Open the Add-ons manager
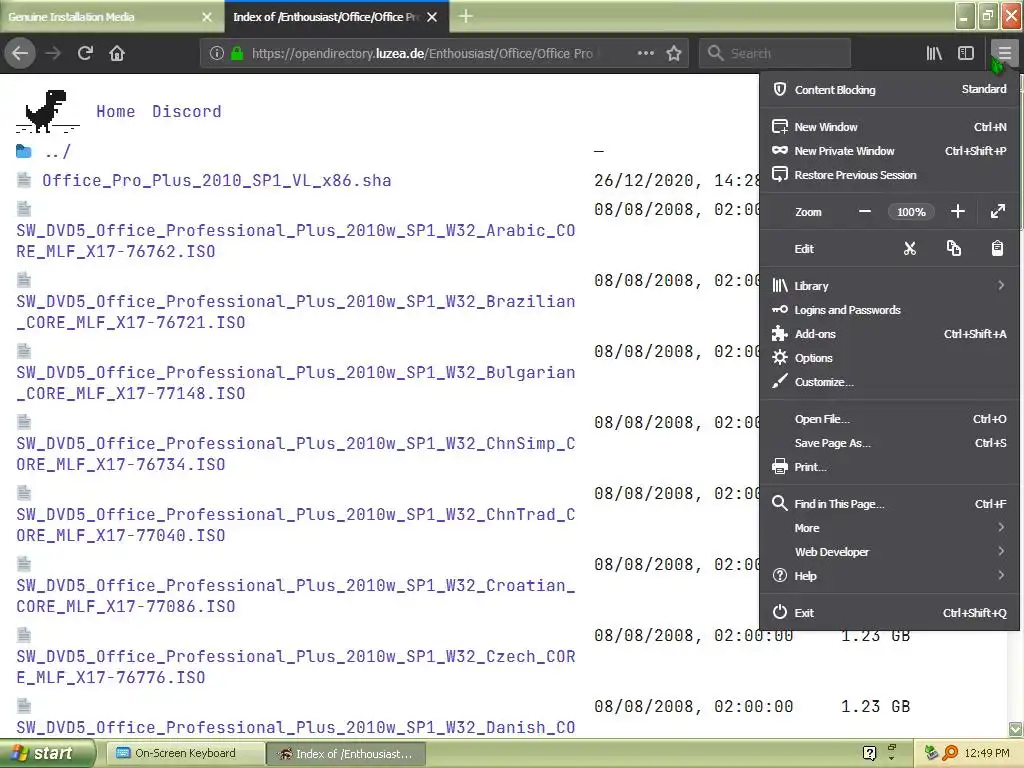1024x768 pixels. (x=889, y=334)
